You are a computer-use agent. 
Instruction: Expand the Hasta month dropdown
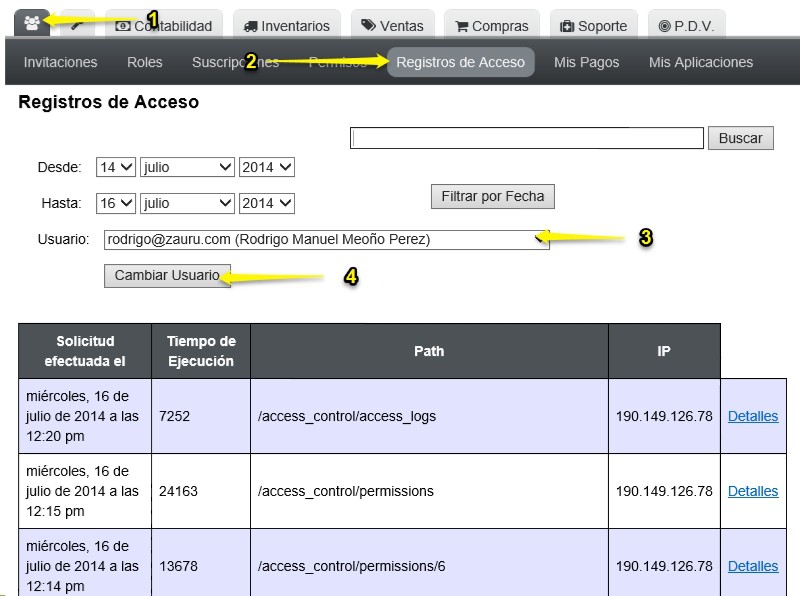(x=187, y=204)
